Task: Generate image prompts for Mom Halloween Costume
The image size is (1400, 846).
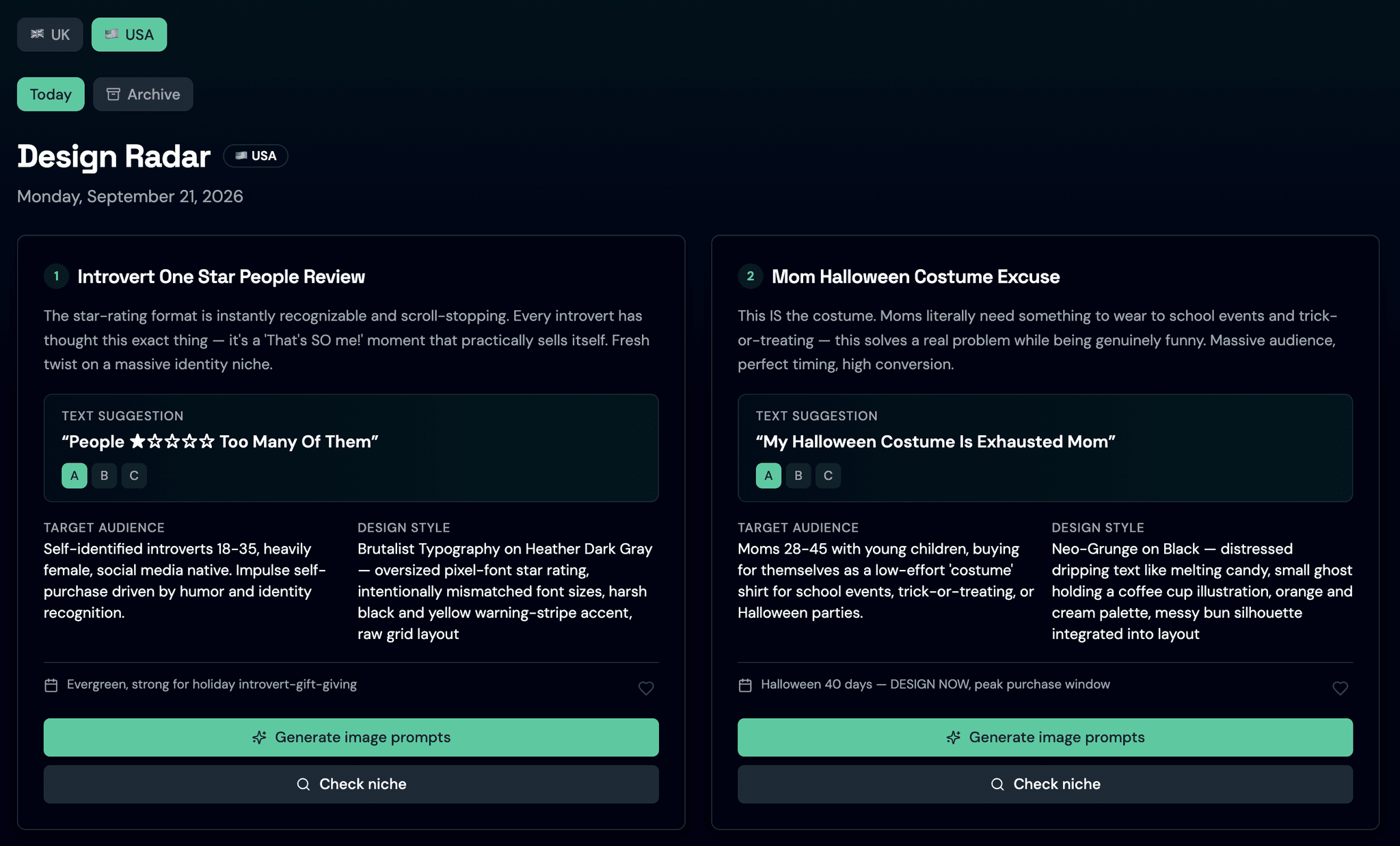Action: (1045, 737)
